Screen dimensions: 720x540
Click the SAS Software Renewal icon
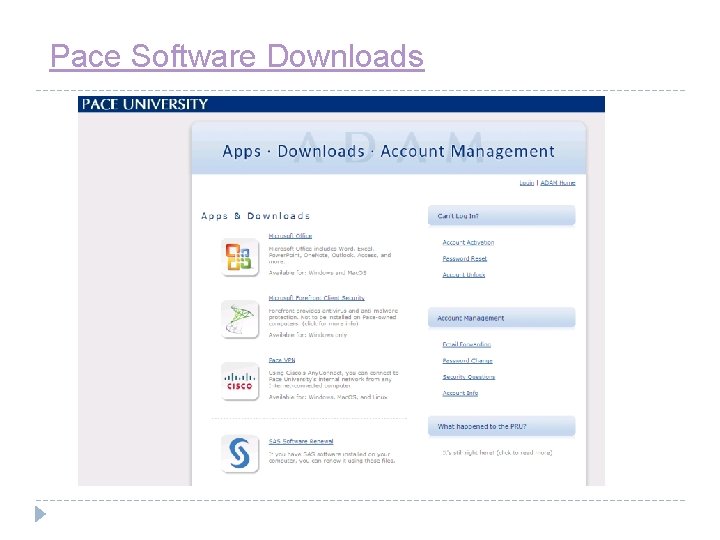coord(240,453)
